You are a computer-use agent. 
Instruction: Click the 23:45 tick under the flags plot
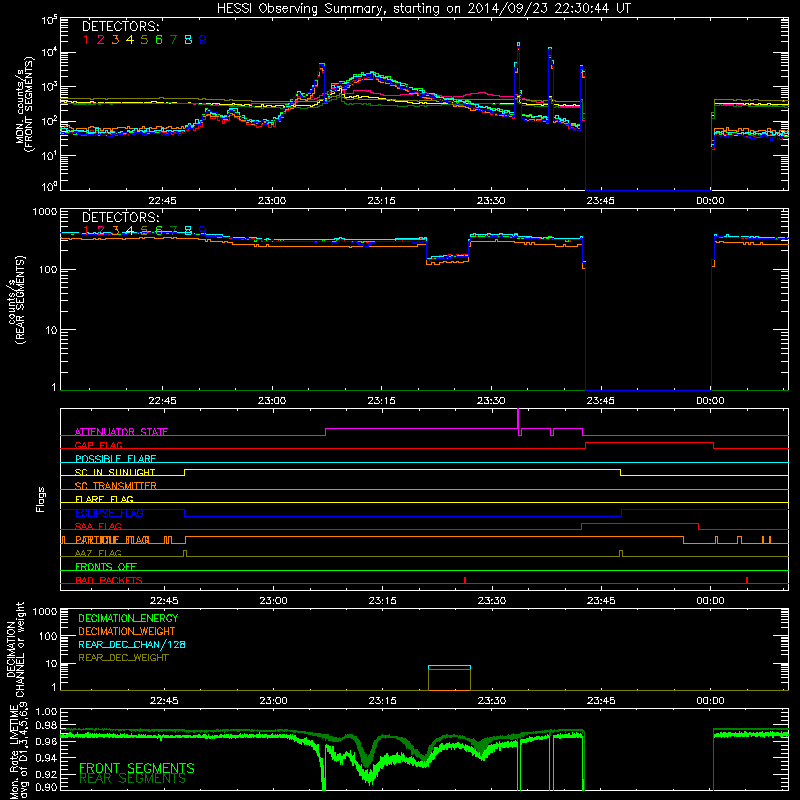pos(601,601)
